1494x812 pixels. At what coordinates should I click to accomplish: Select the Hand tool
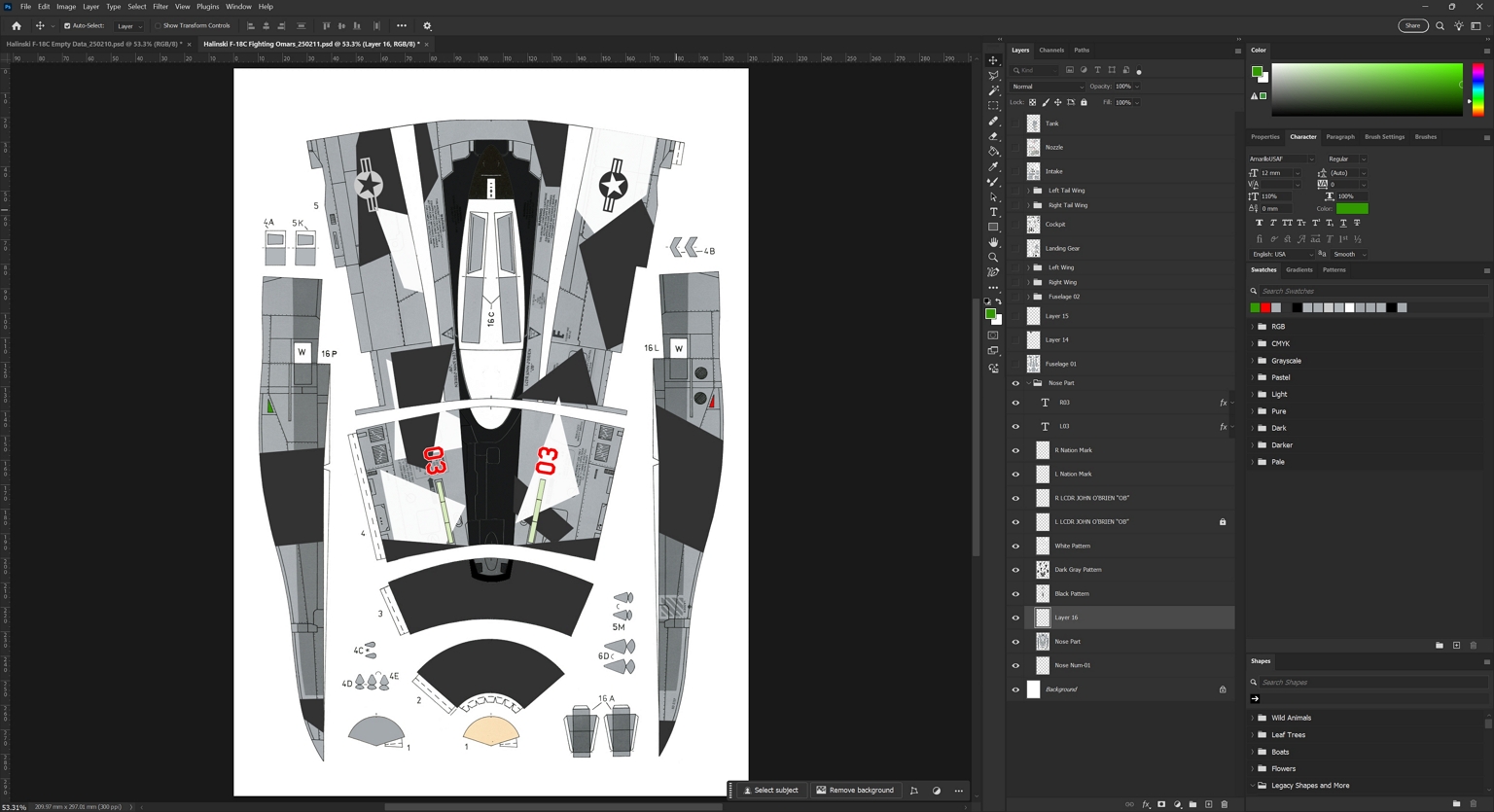click(x=993, y=242)
